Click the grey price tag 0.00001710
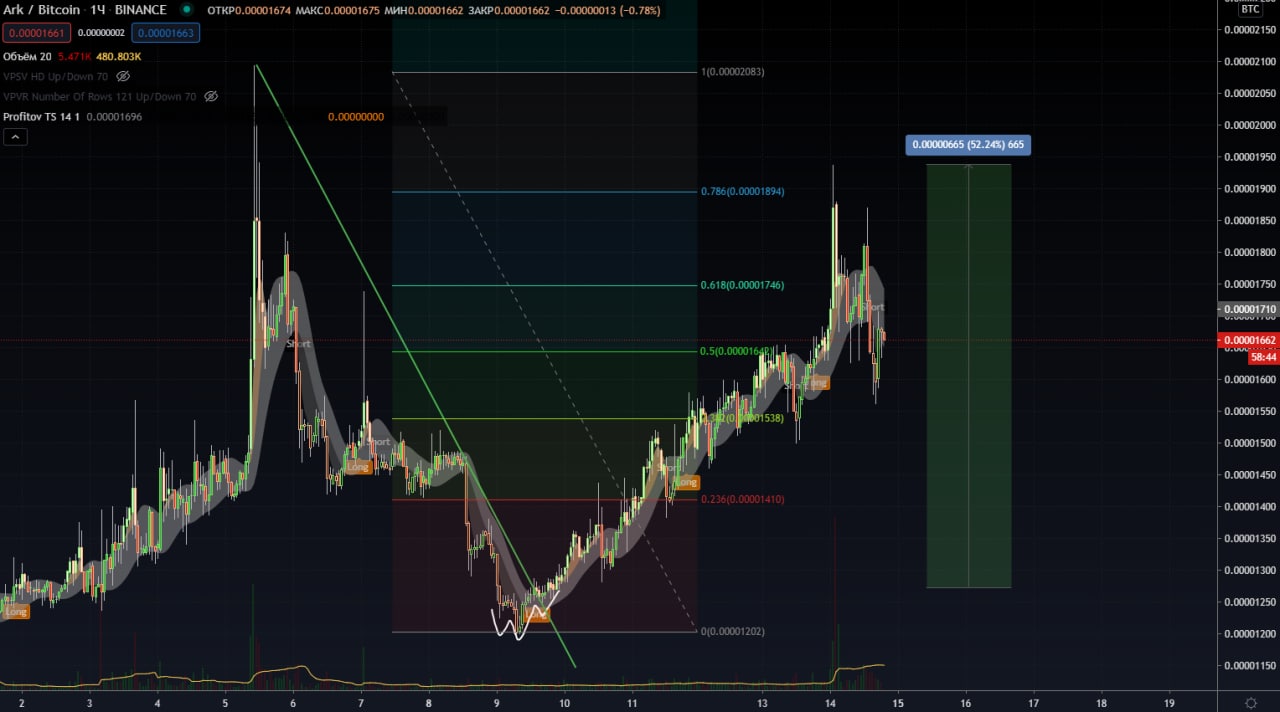Viewport: 1280px width, 712px height. point(1249,310)
